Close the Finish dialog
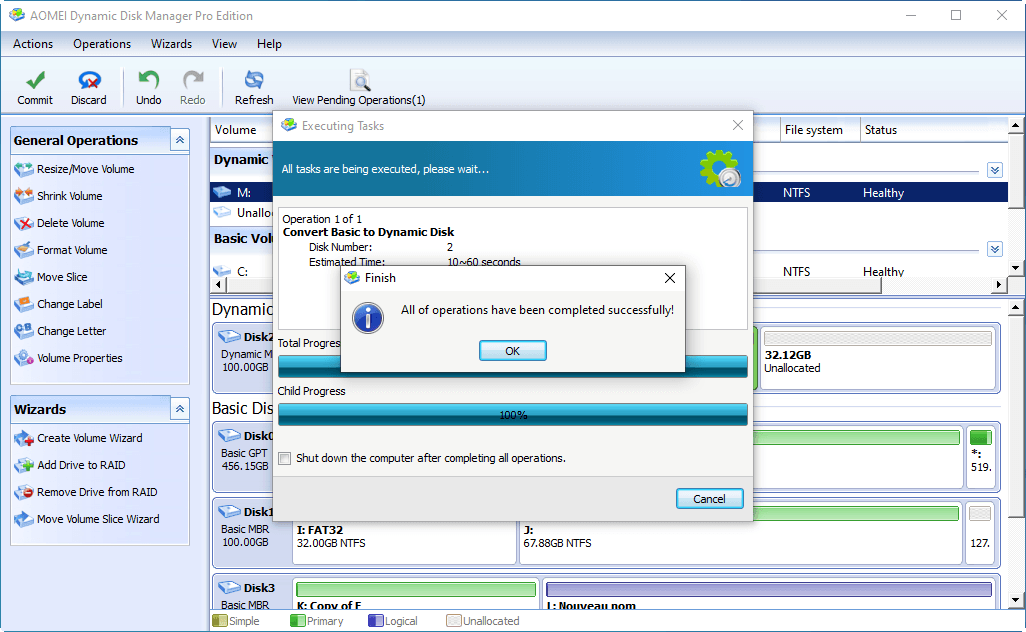This screenshot has height=632, width=1026. click(669, 278)
